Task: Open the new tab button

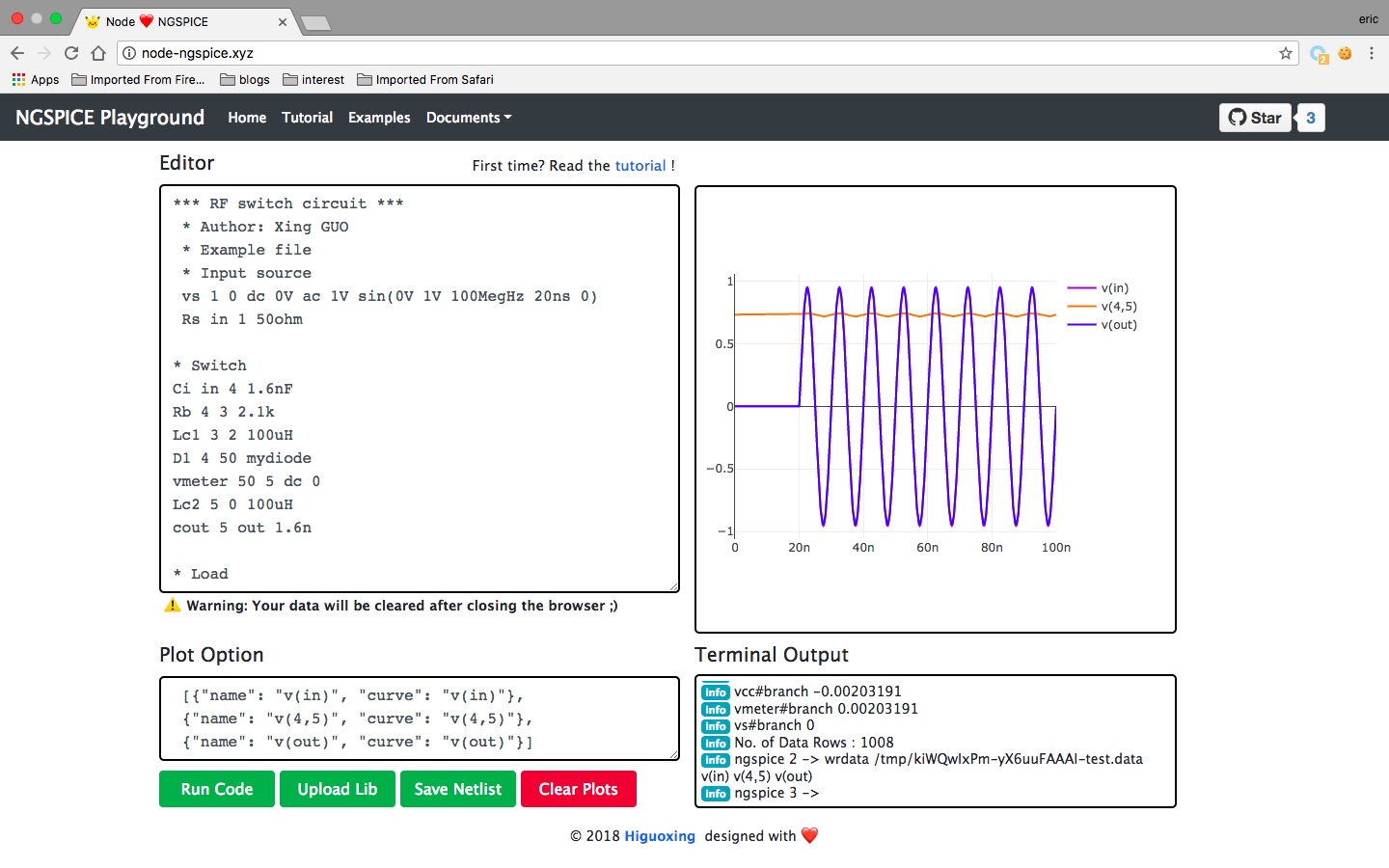Action: pyautogui.click(x=315, y=22)
